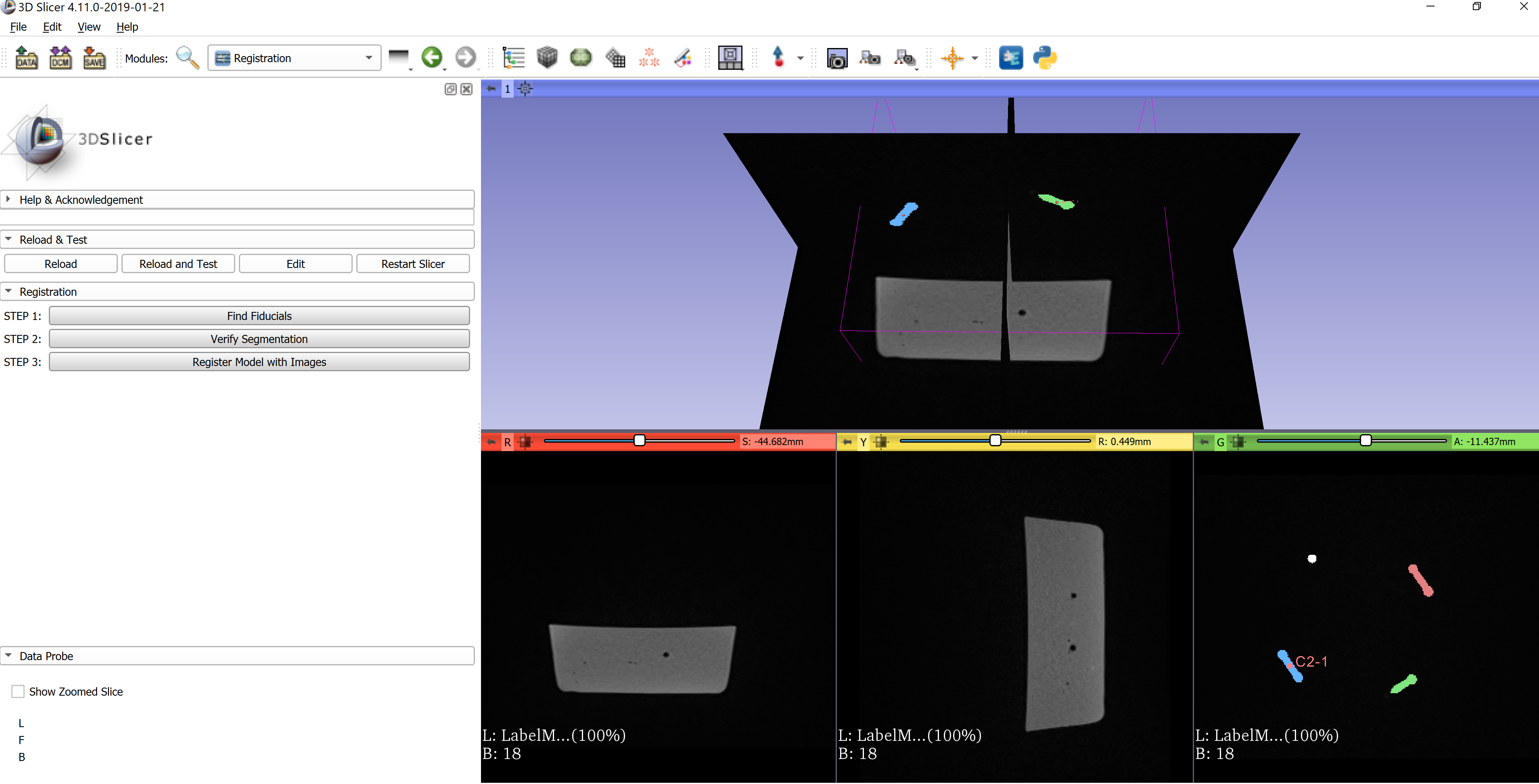Enable Show Zoomed Slice checkbox

click(18, 691)
